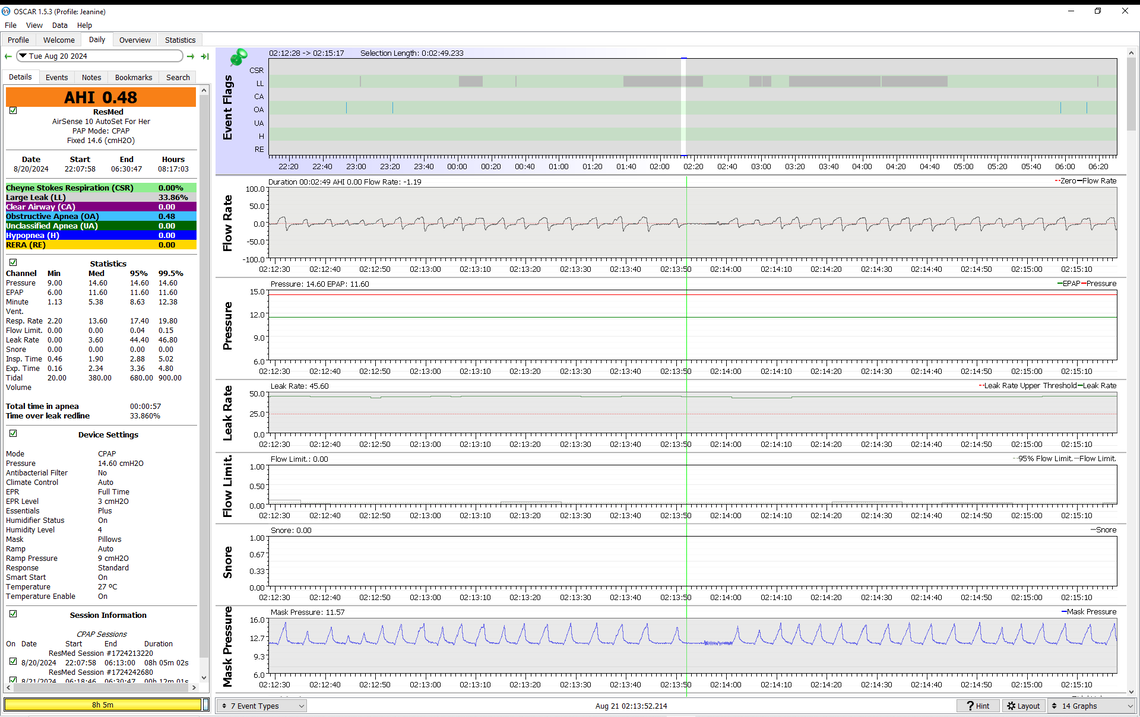Click the yellow 8h 5m session bar
1140x717 pixels.
tap(103, 705)
